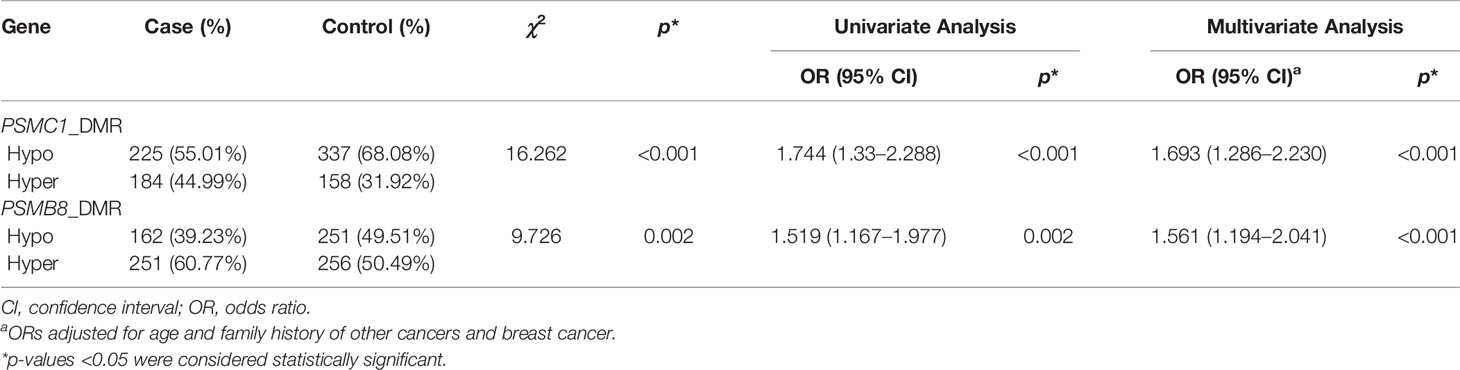Image resolution: width=1460 pixels, height=370 pixels.
Task: Click the Control (%) column header
Action: click(x=376, y=28)
